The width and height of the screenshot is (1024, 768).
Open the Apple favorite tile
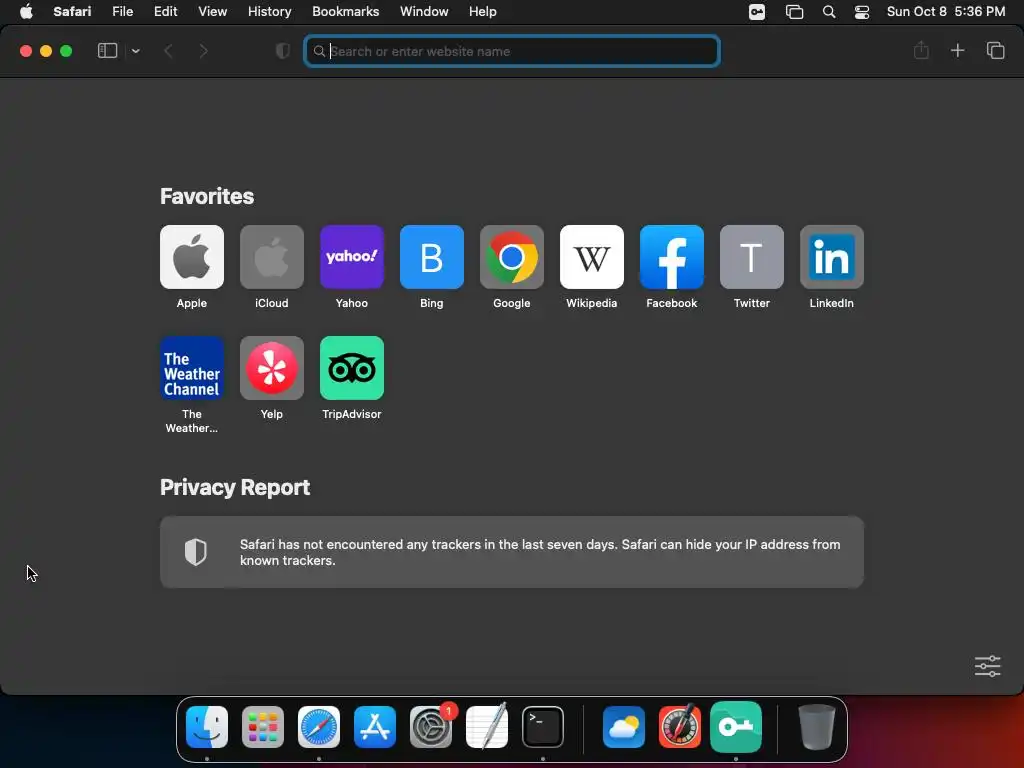point(191,257)
